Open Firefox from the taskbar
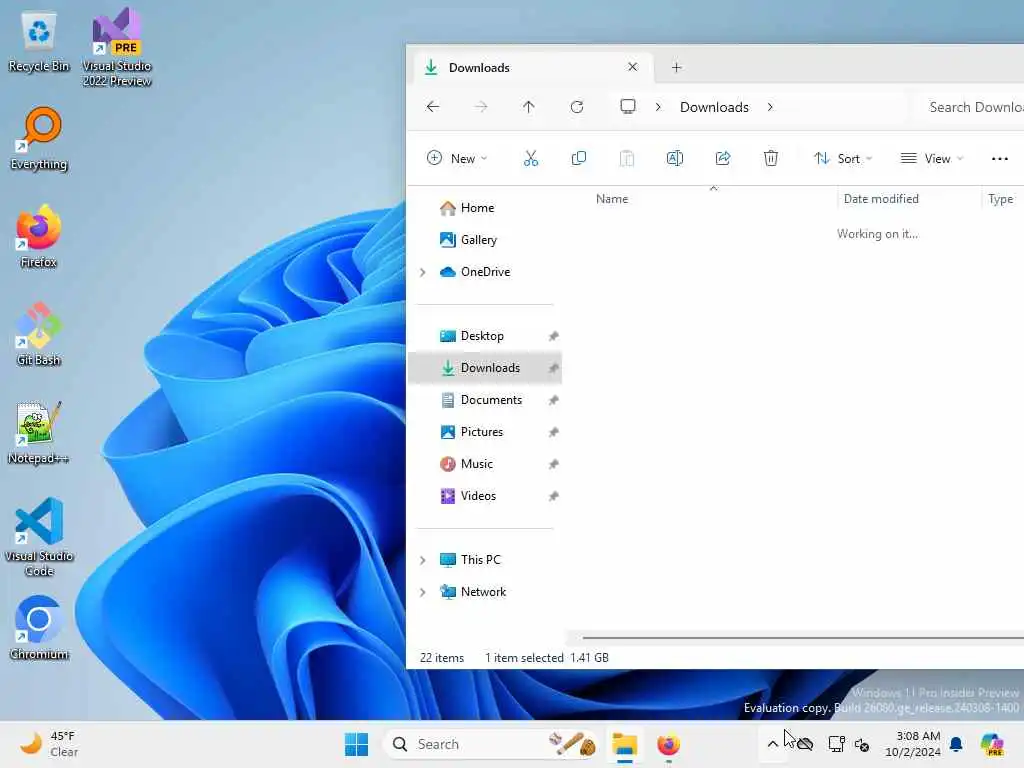This screenshot has width=1024, height=768. coord(668,744)
